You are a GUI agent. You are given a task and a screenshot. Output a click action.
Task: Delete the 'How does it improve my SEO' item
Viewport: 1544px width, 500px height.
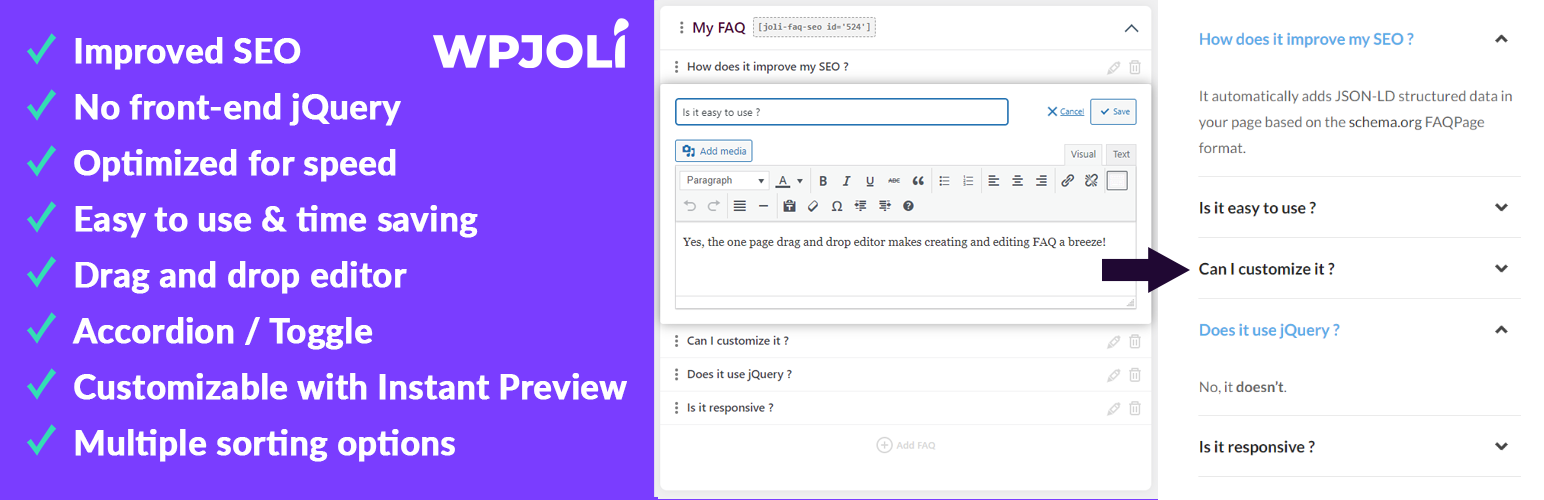pos(1135,67)
